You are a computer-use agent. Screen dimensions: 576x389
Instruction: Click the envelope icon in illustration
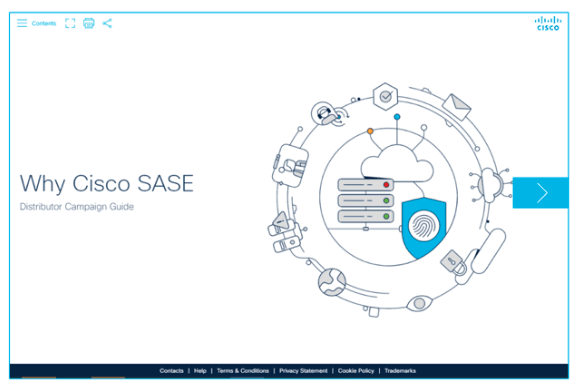point(457,107)
